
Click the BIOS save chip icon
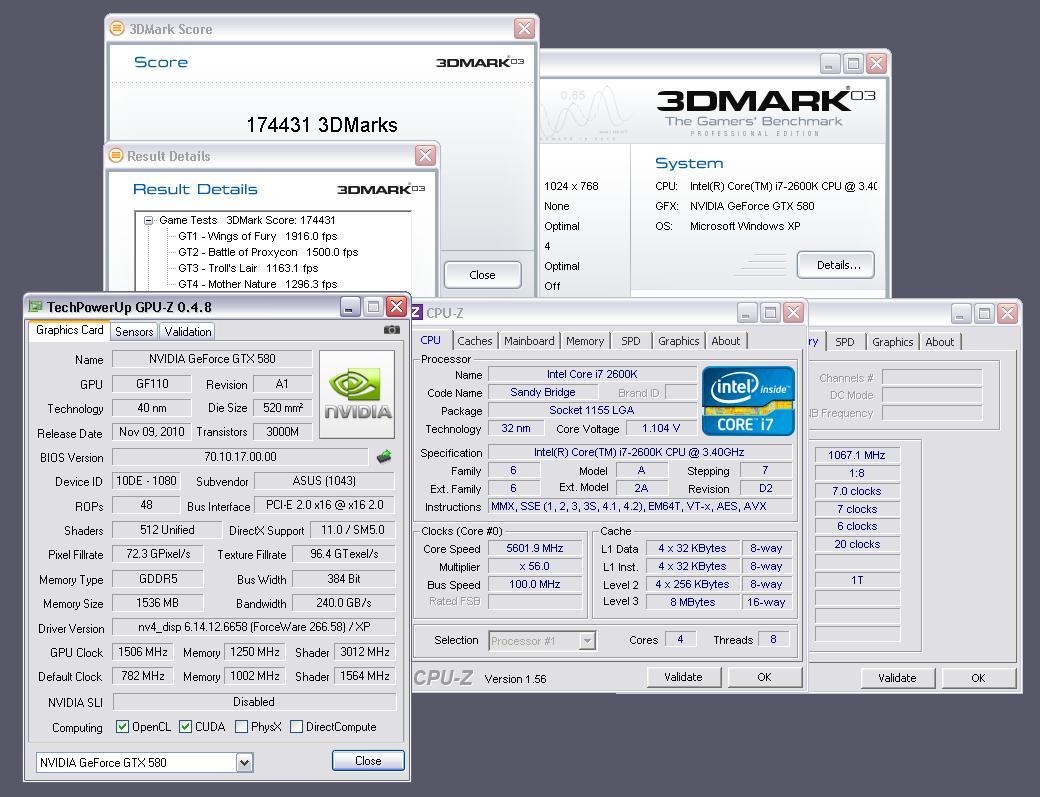click(384, 456)
